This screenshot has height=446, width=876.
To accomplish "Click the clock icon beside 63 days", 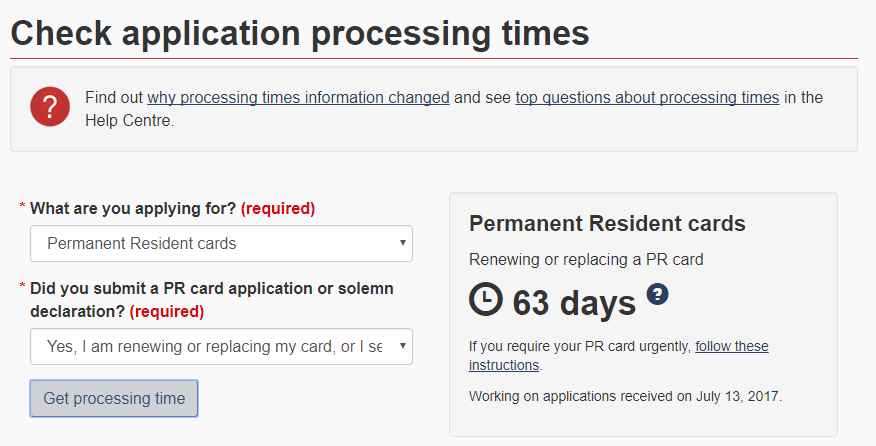I will point(486,300).
